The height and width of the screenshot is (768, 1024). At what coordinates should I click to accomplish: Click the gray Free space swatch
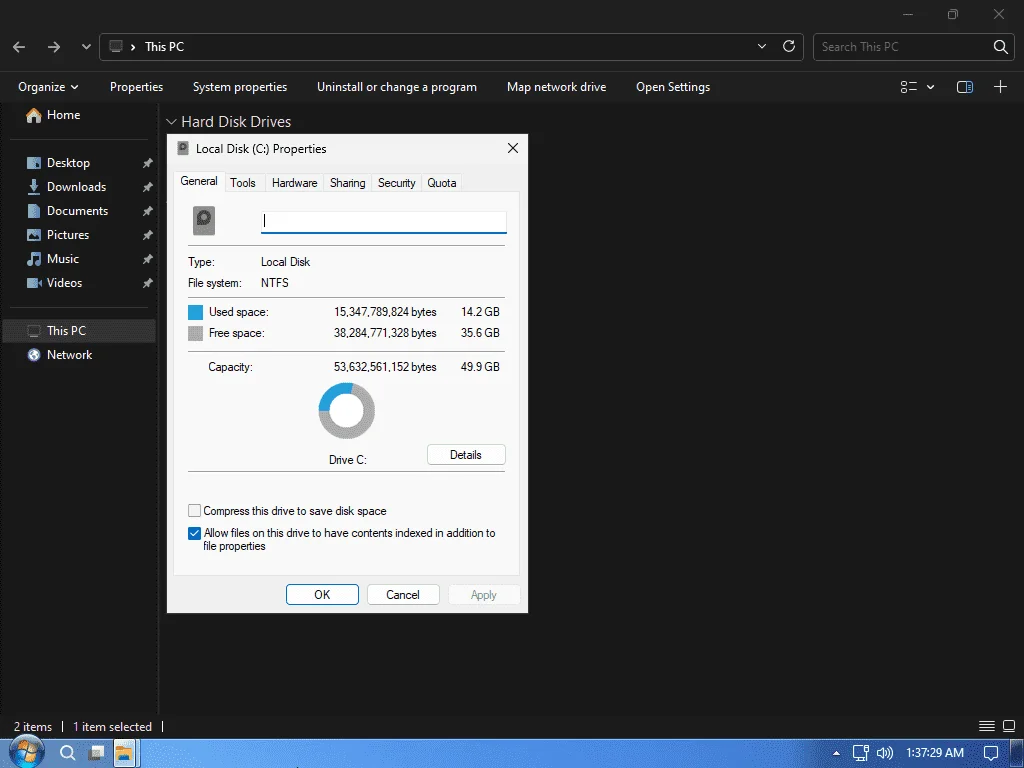[195, 333]
